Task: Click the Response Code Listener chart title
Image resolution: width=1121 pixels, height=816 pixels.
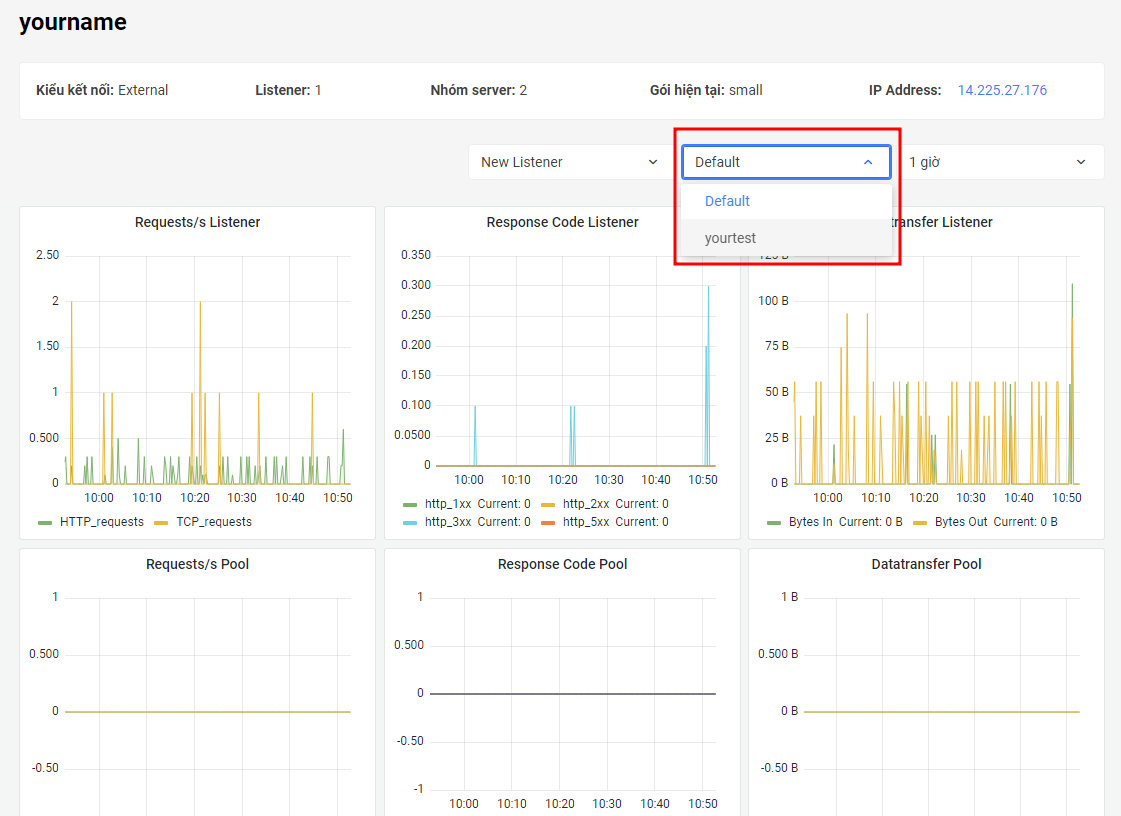Action: (x=563, y=222)
